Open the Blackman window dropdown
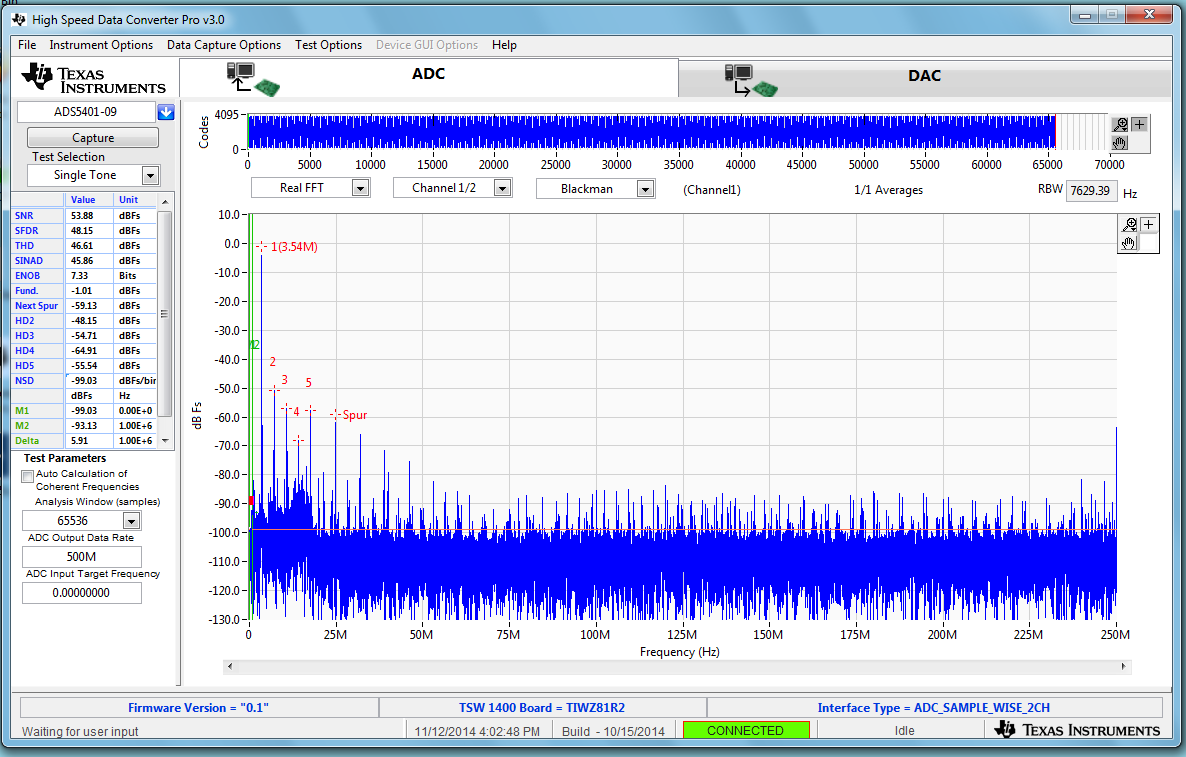 [645, 189]
